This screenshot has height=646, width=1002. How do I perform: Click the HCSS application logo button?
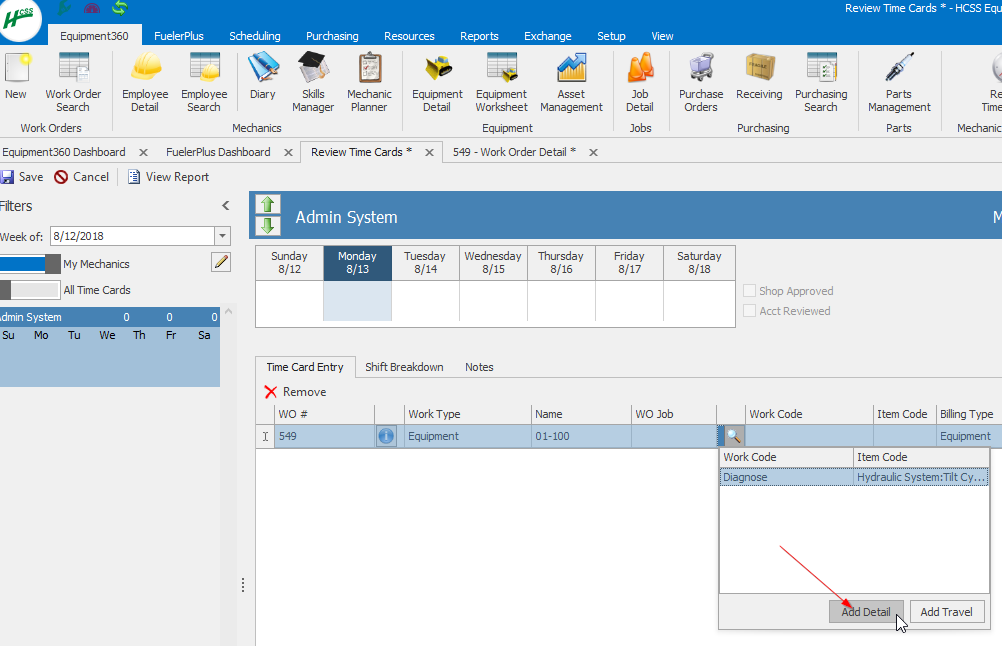19,19
